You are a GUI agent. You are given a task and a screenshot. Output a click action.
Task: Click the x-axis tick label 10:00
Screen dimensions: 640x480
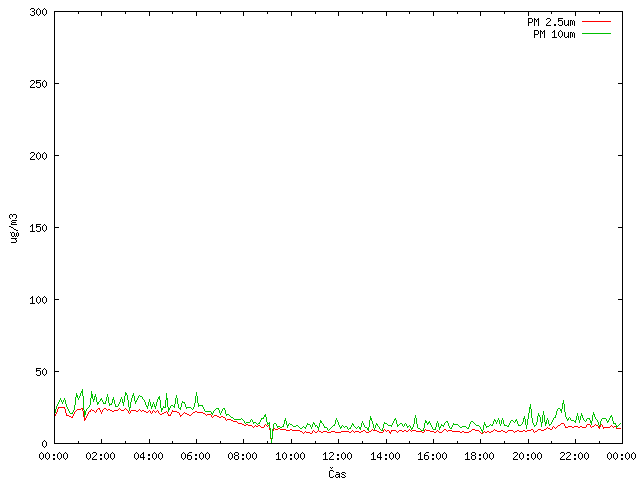click(x=290, y=456)
